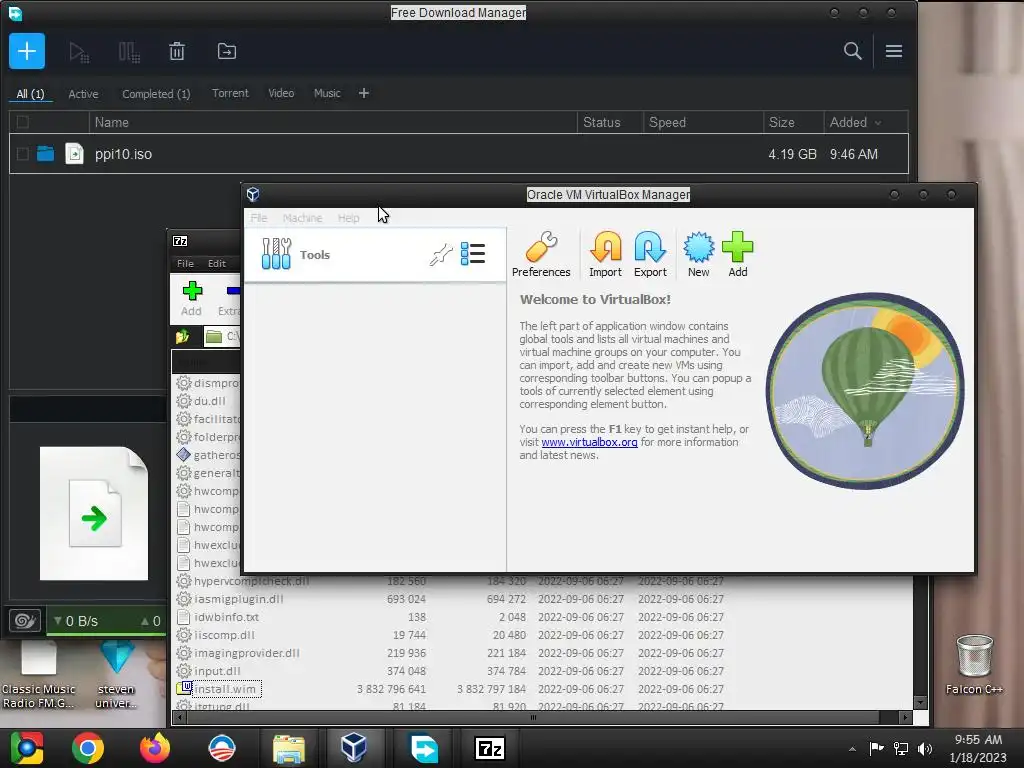Open the hamburger menu in Download Manager

[894, 51]
